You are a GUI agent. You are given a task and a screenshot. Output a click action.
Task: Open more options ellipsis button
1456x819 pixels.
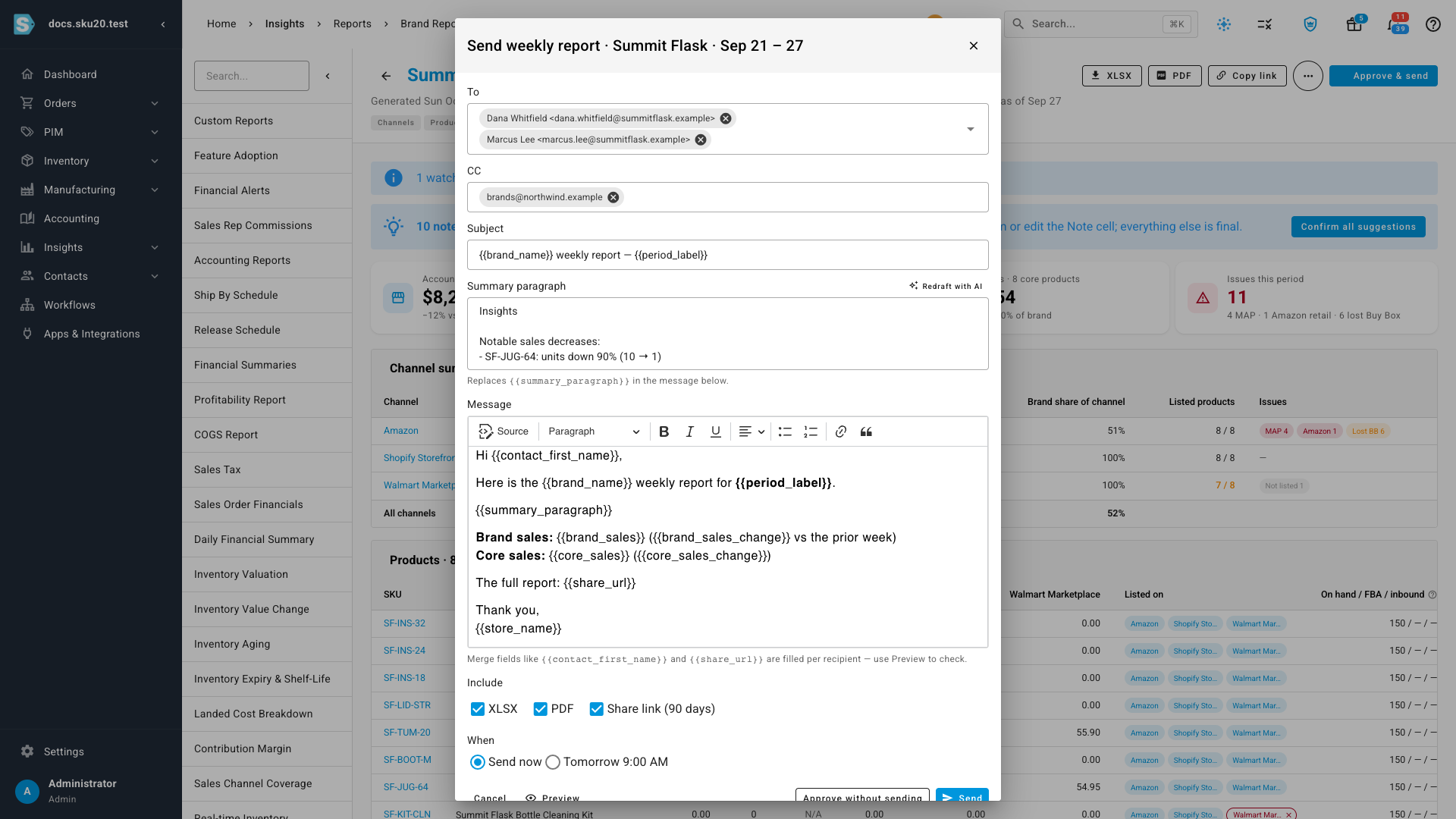point(1307,76)
